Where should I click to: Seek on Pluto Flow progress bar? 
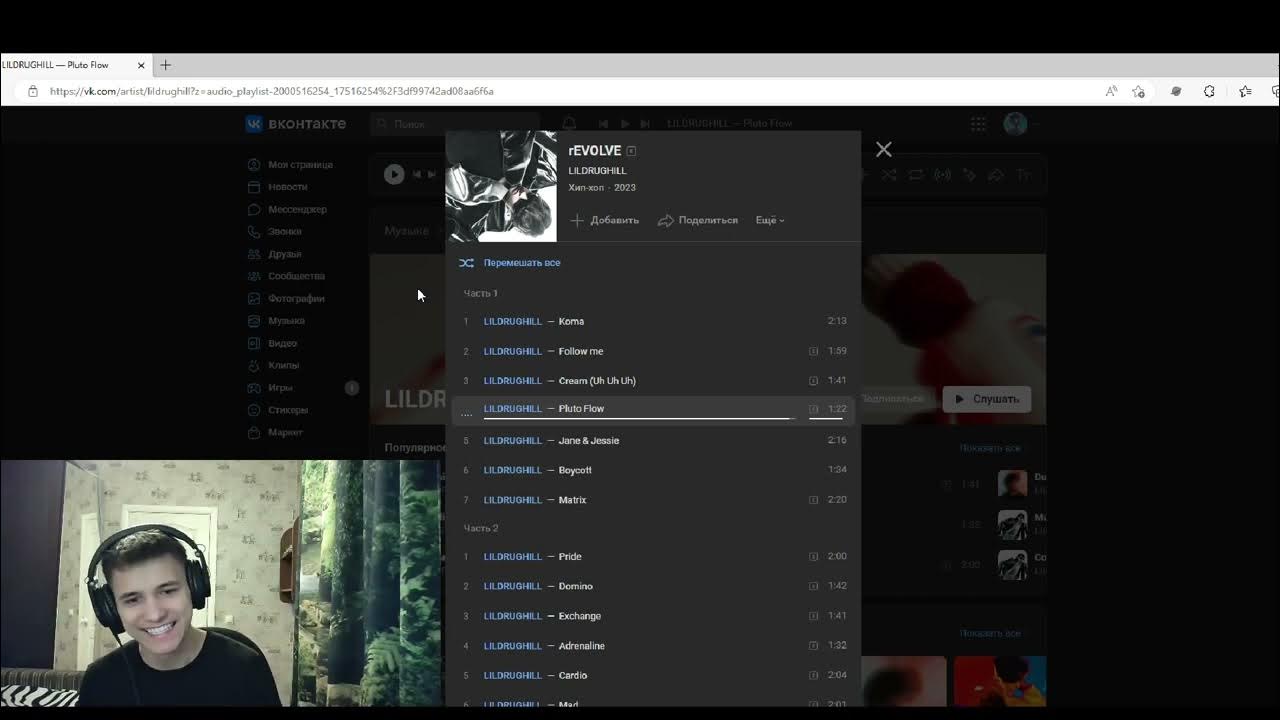coord(637,417)
